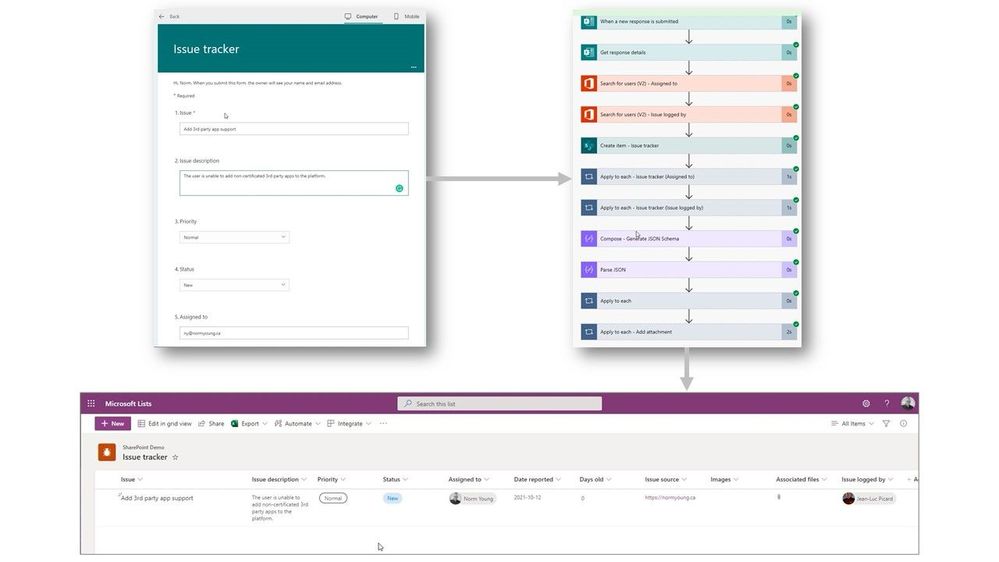999x562 pixels.
Task: Open the 'Issue description' column header menu
Action: pos(279,479)
